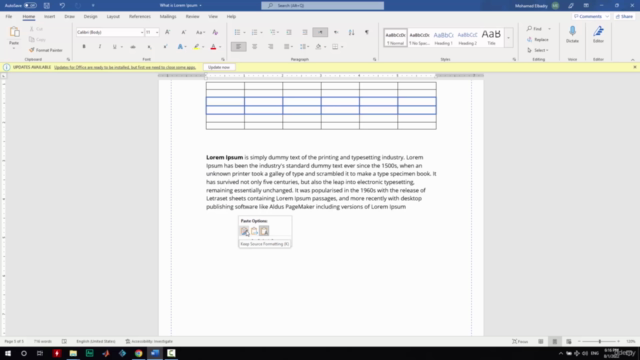Image resolution: width=640 pixels, height=360 pixels.
Task: Adjust the zoom slider handle
Action: (x=600, y=341)
